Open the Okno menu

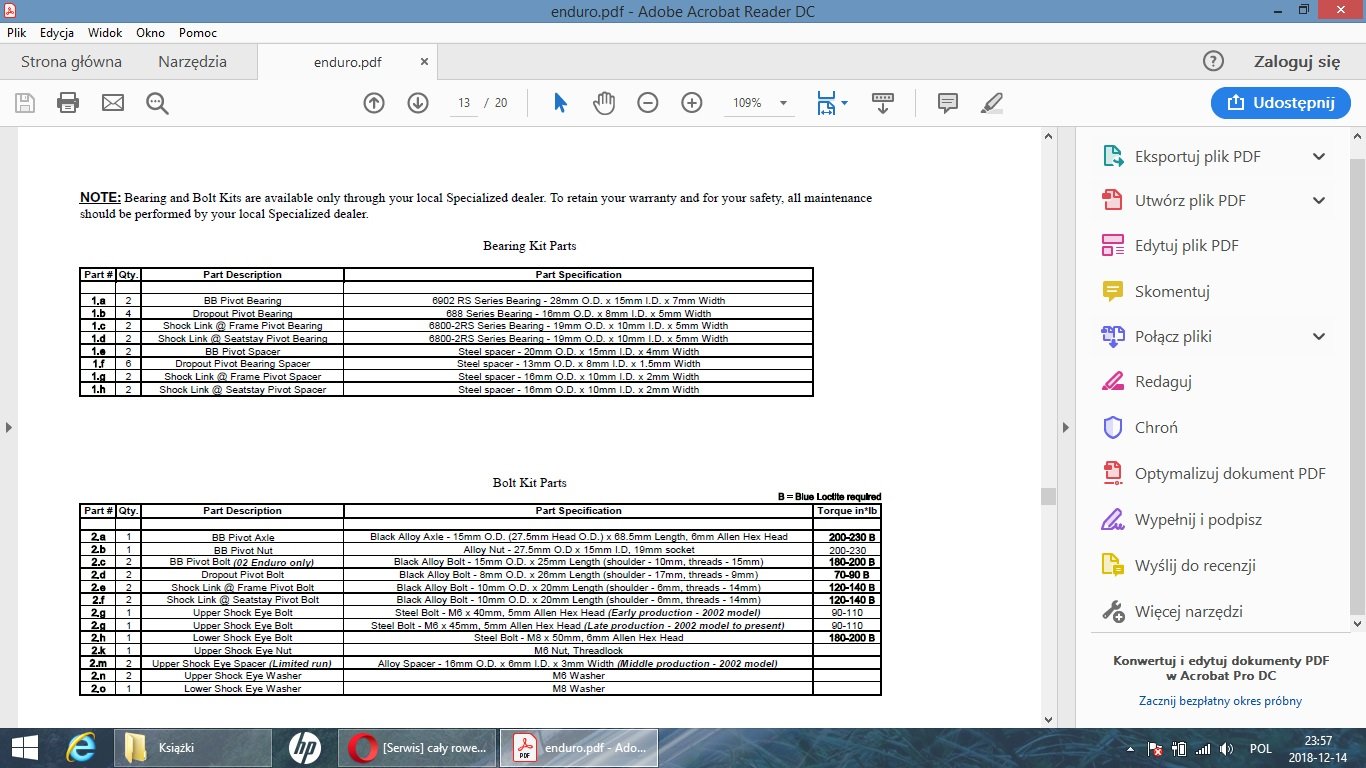click(x=150, y=32)
